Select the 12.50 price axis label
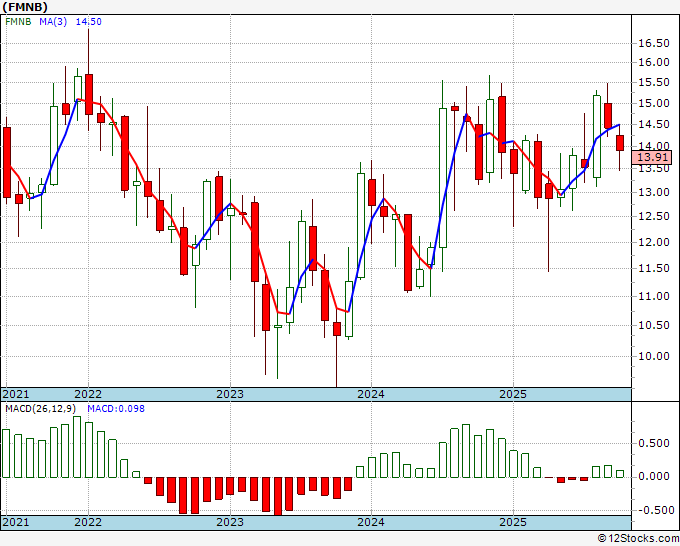The height and width of the screenshot is (546, 680). [654, 216]
